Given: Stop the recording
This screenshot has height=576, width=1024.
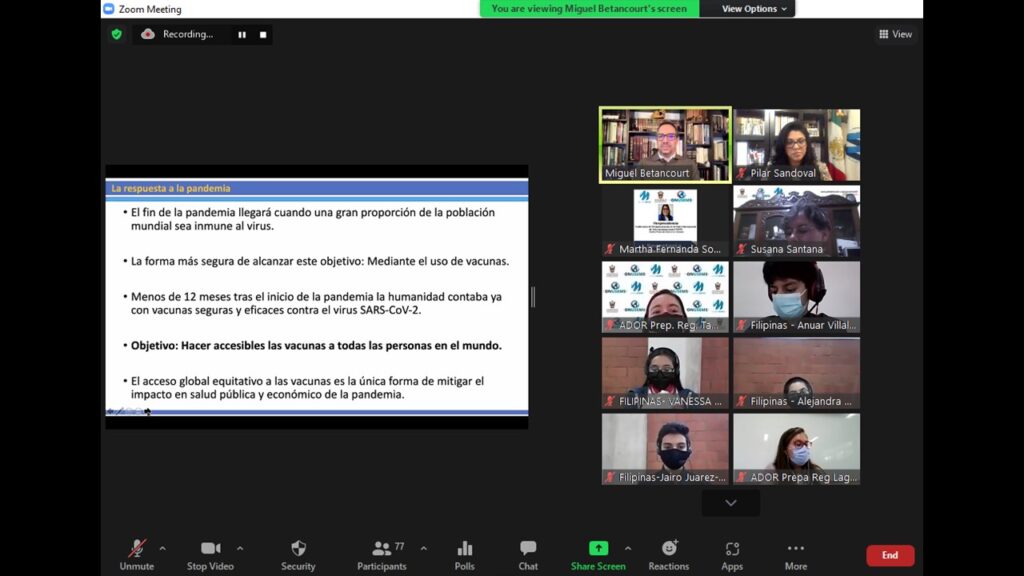Looking at the screenshot, I should click(263, 35).
